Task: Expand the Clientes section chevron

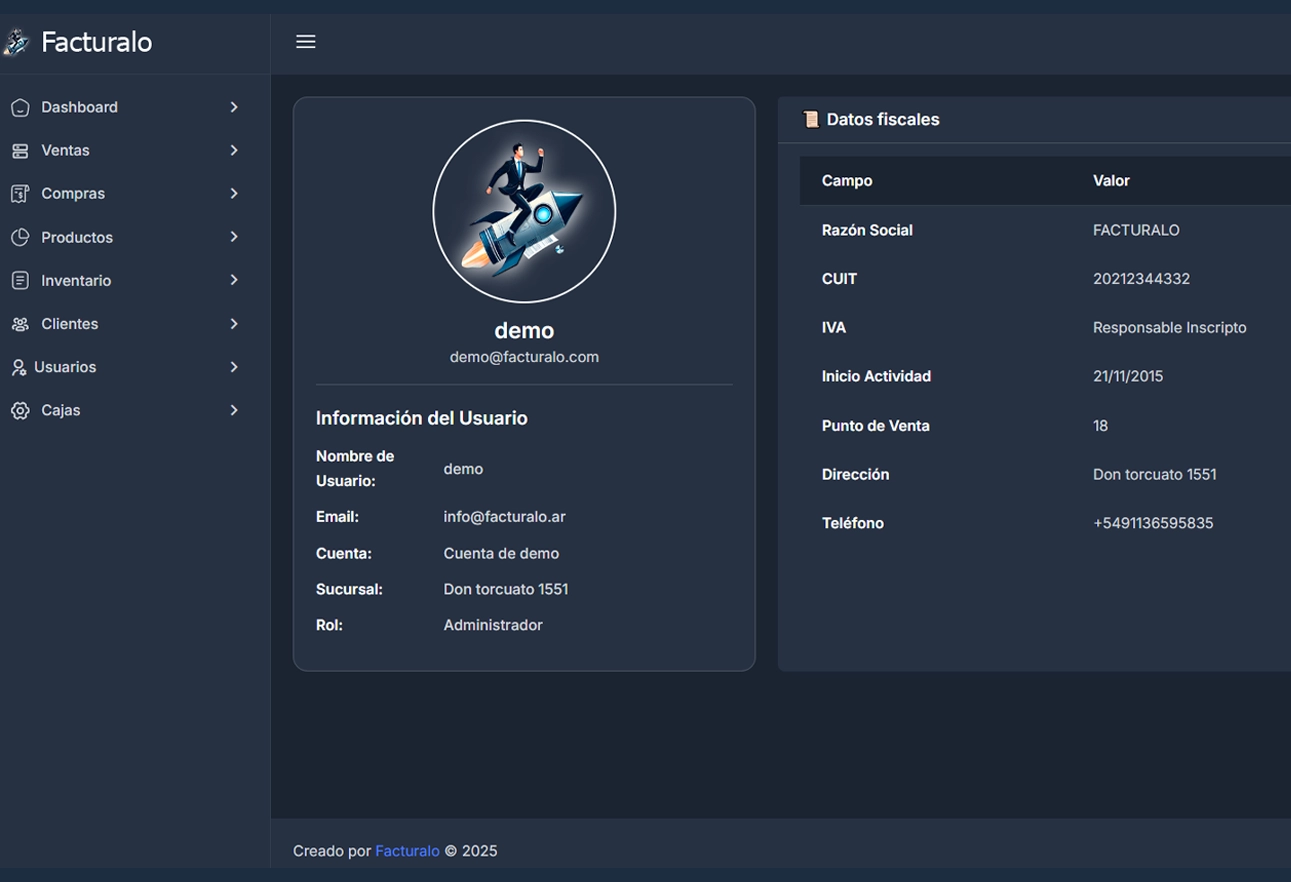Action: (x=234, y=323)
